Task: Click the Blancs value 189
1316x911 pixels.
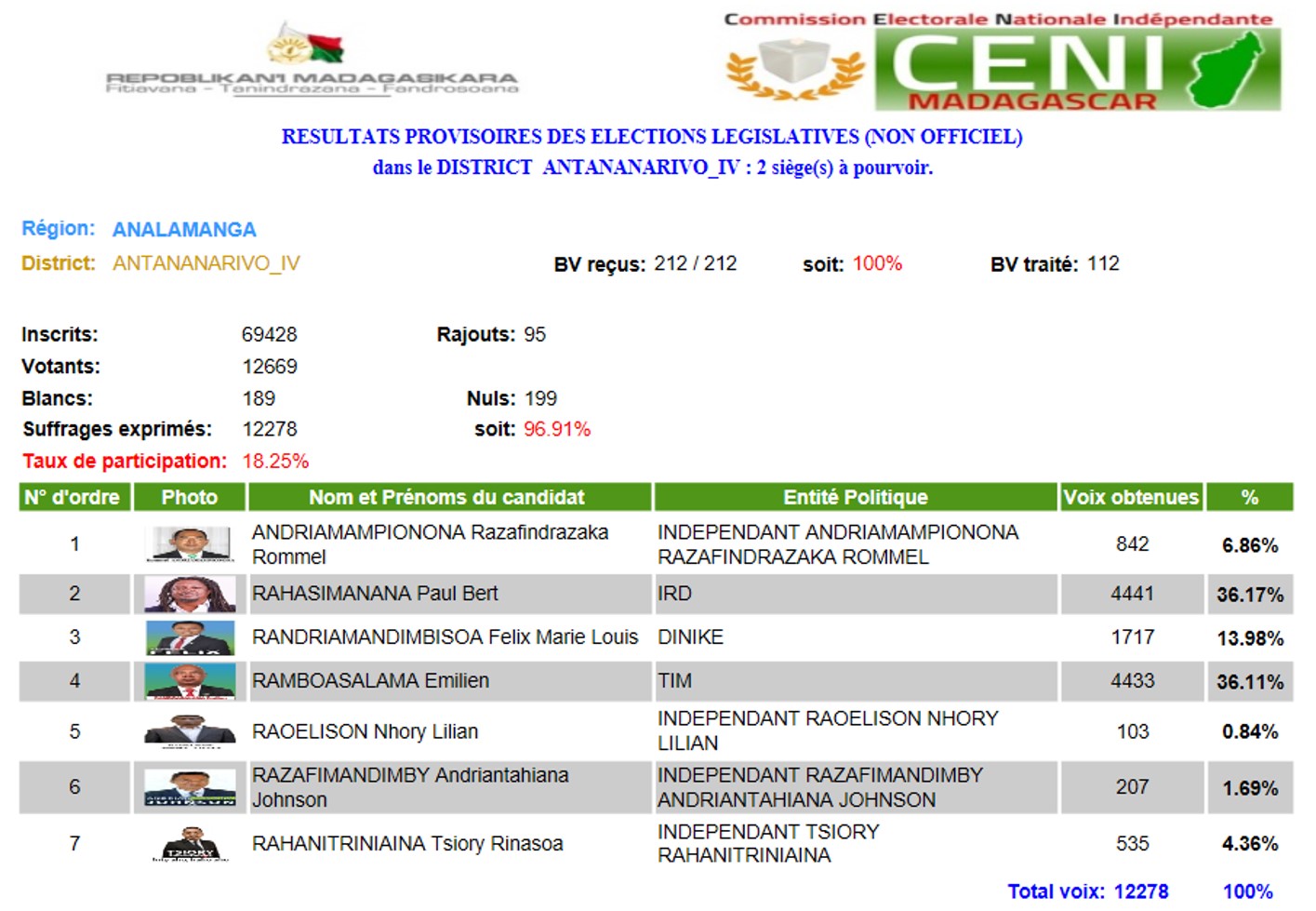Action: pyautogui.click(x=259, y=398)
